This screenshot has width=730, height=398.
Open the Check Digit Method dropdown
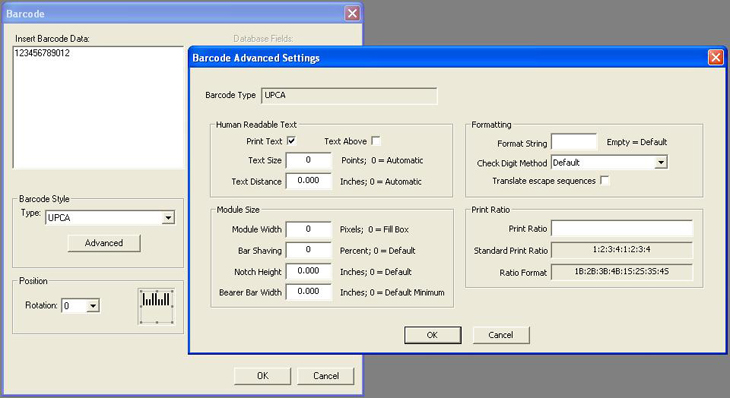tap(661, 162)
